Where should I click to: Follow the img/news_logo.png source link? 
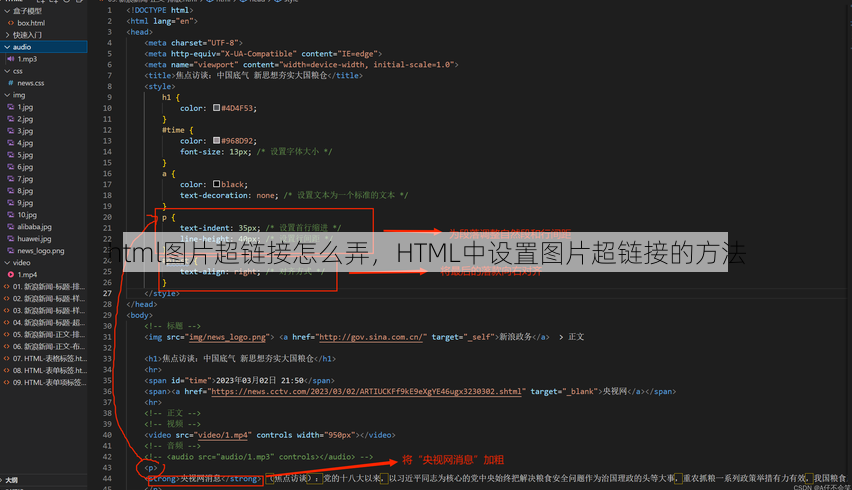(x=227, y=337)
